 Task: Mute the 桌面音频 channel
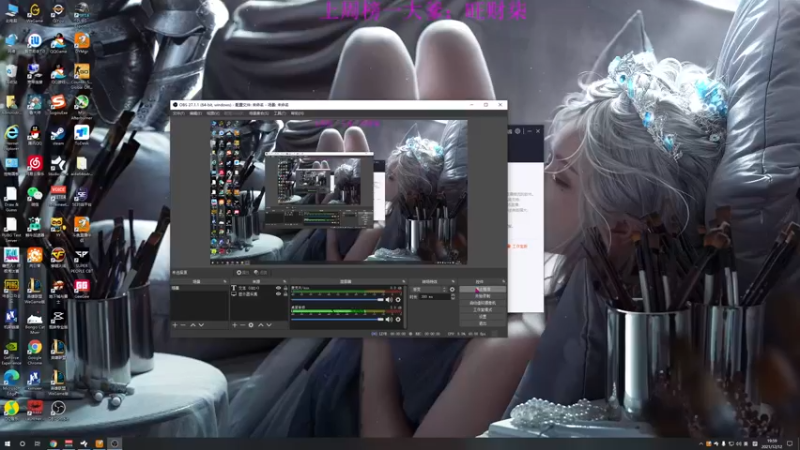pos(389,320)
